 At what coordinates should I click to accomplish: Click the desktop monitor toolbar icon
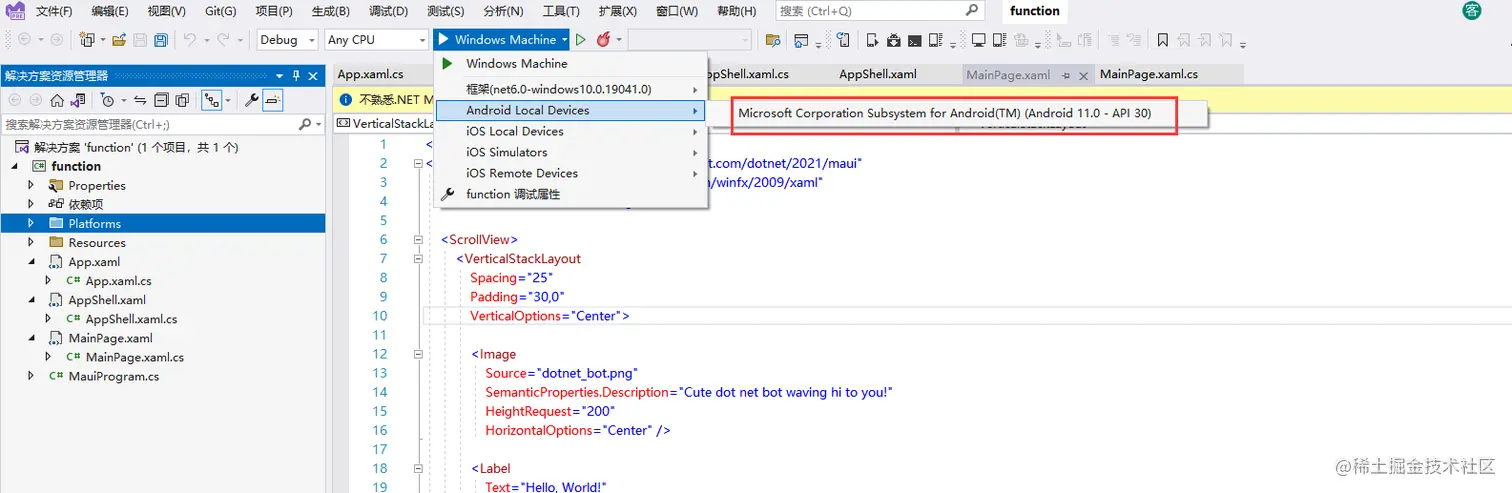(x=979, y=40)
